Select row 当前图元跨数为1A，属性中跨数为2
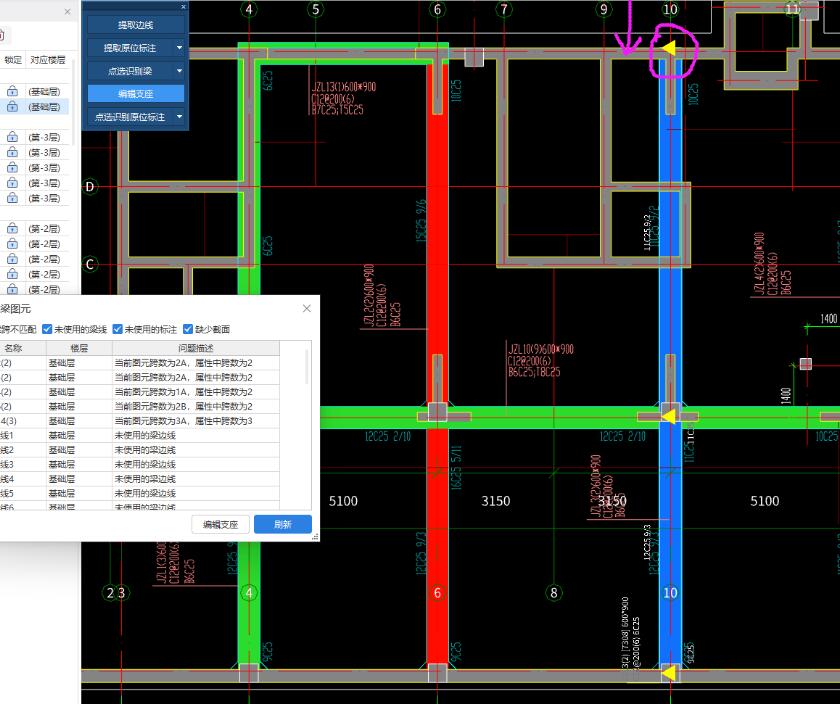 pos(139,392)
